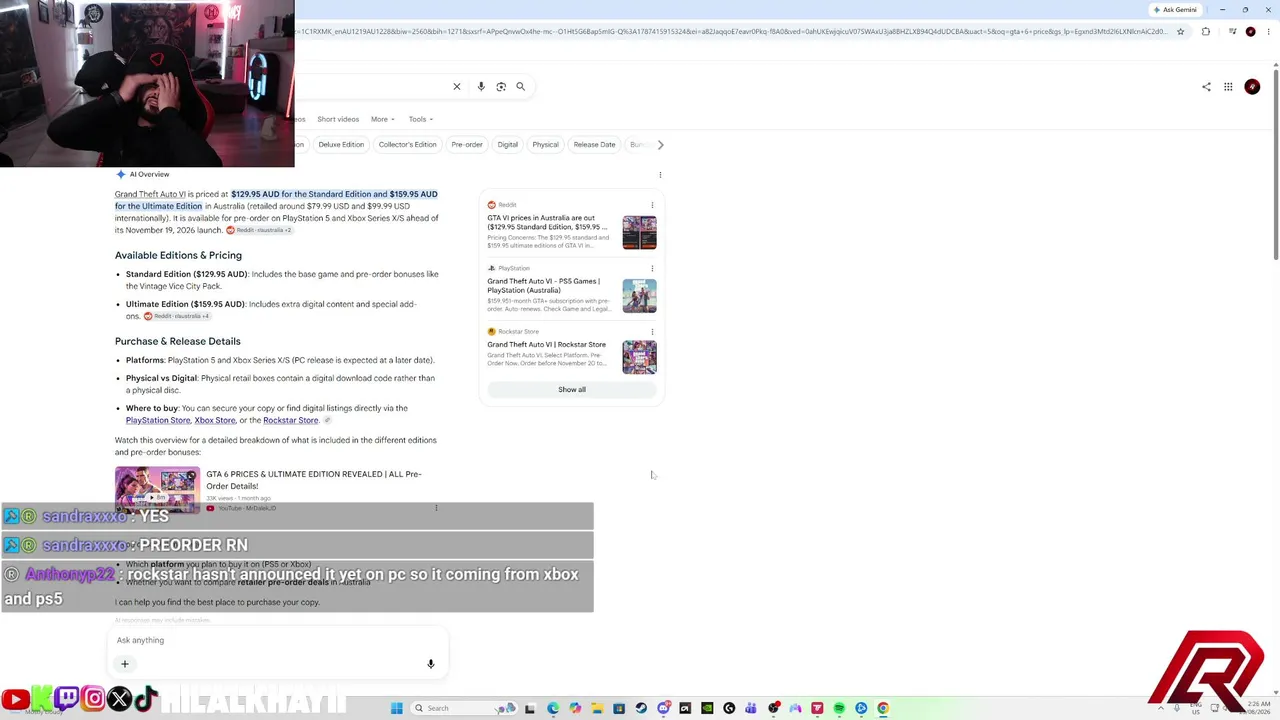This screenshot has width=1280, height=720.
Task: Follow the Rockstar Store link in overview
Action: click(x=290, y=420)
